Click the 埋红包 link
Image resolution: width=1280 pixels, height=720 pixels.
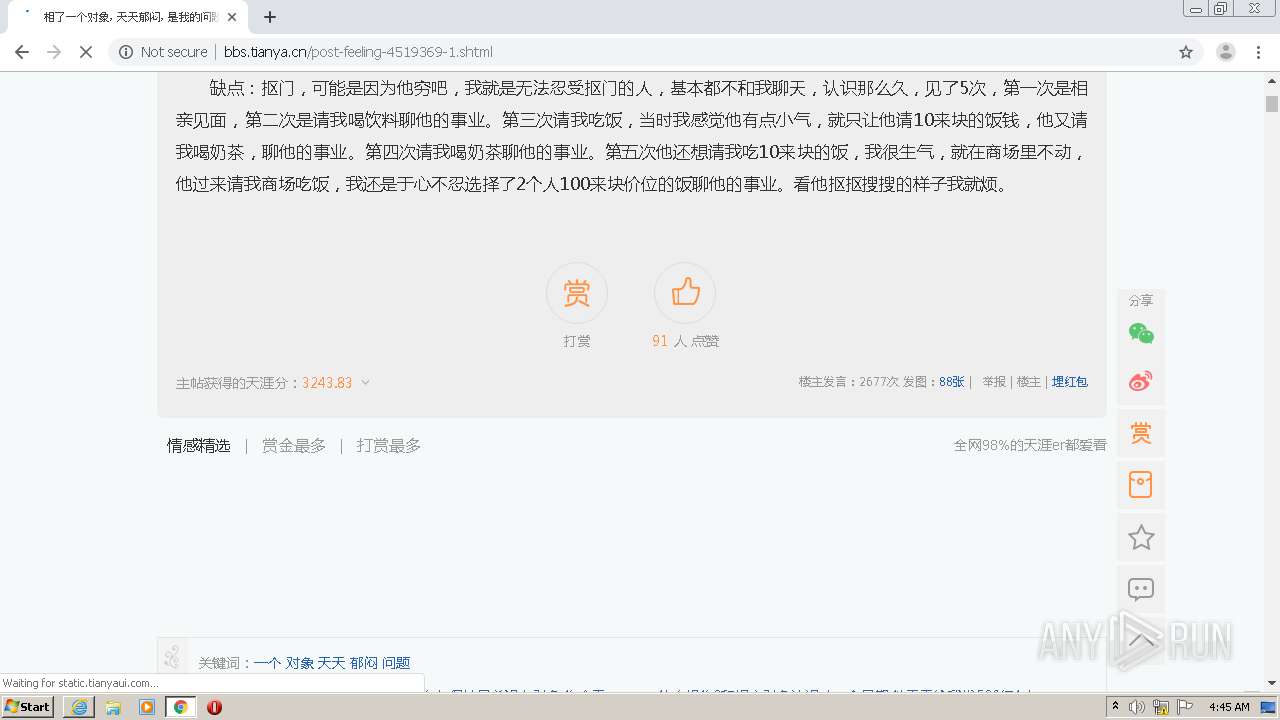1069,382
